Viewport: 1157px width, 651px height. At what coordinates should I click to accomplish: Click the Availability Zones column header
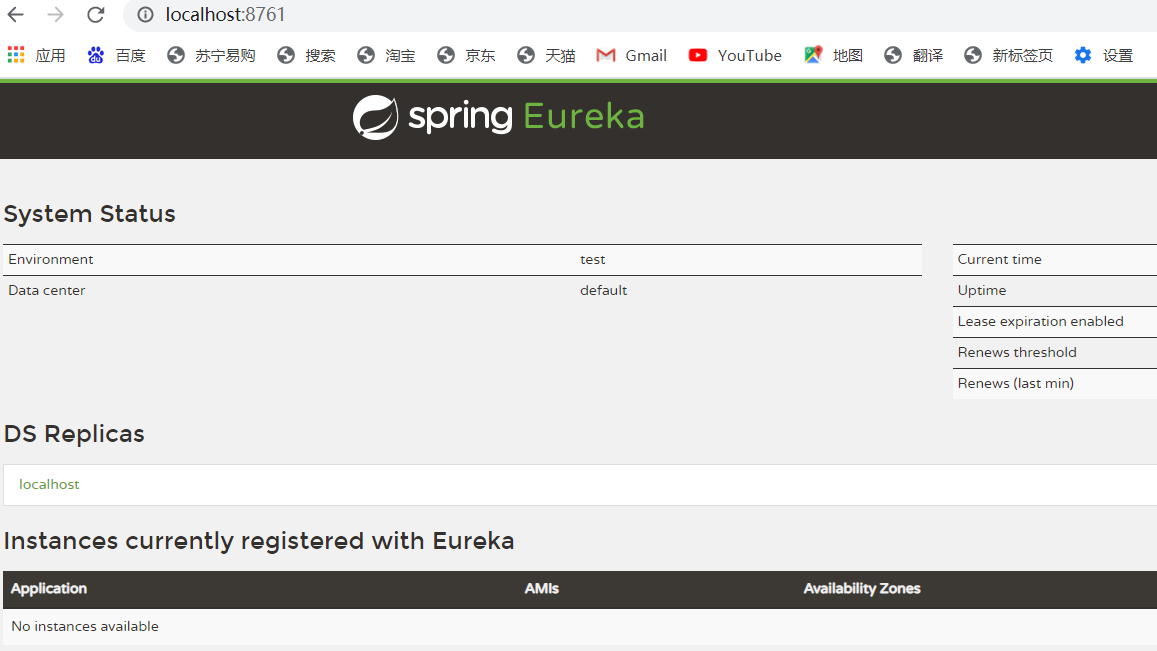[862, 588]
